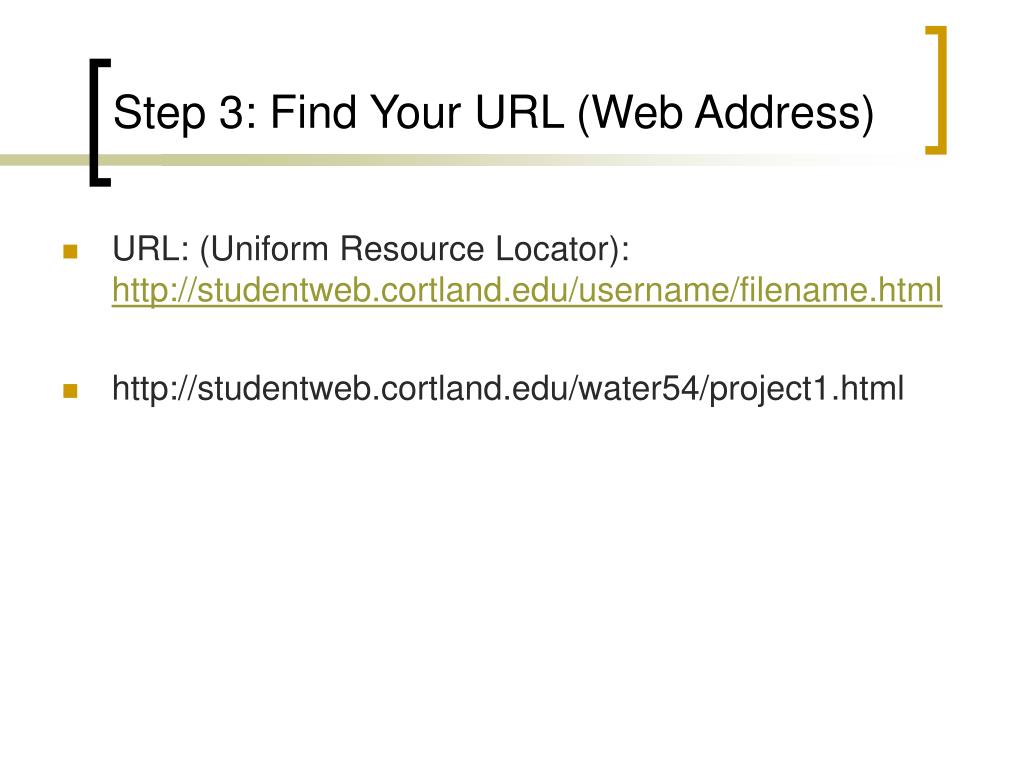Select the black left bracket decoration
The image size is (1024, 768).
coord(100,122)
